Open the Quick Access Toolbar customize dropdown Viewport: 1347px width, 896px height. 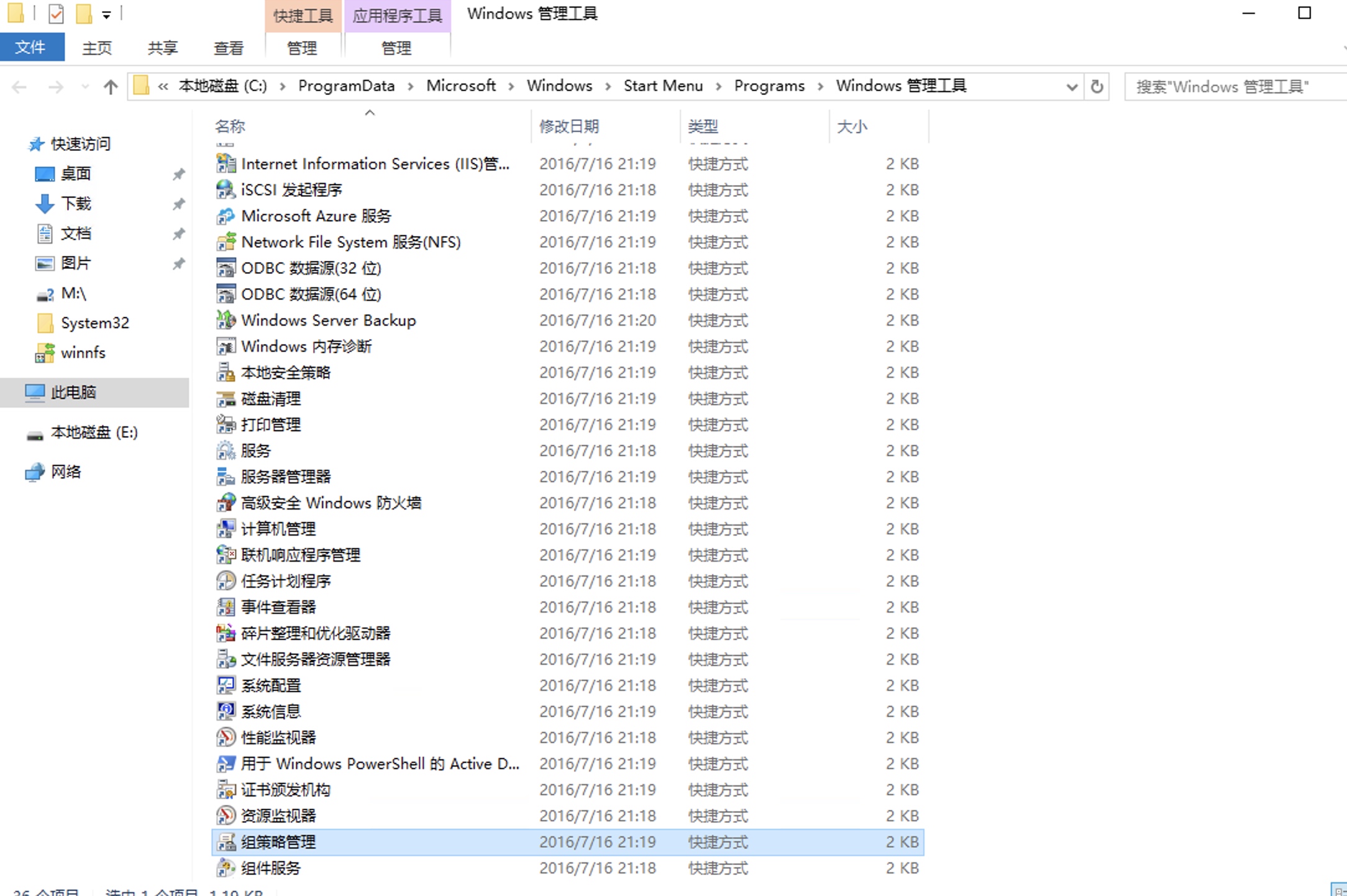[107, 15]
